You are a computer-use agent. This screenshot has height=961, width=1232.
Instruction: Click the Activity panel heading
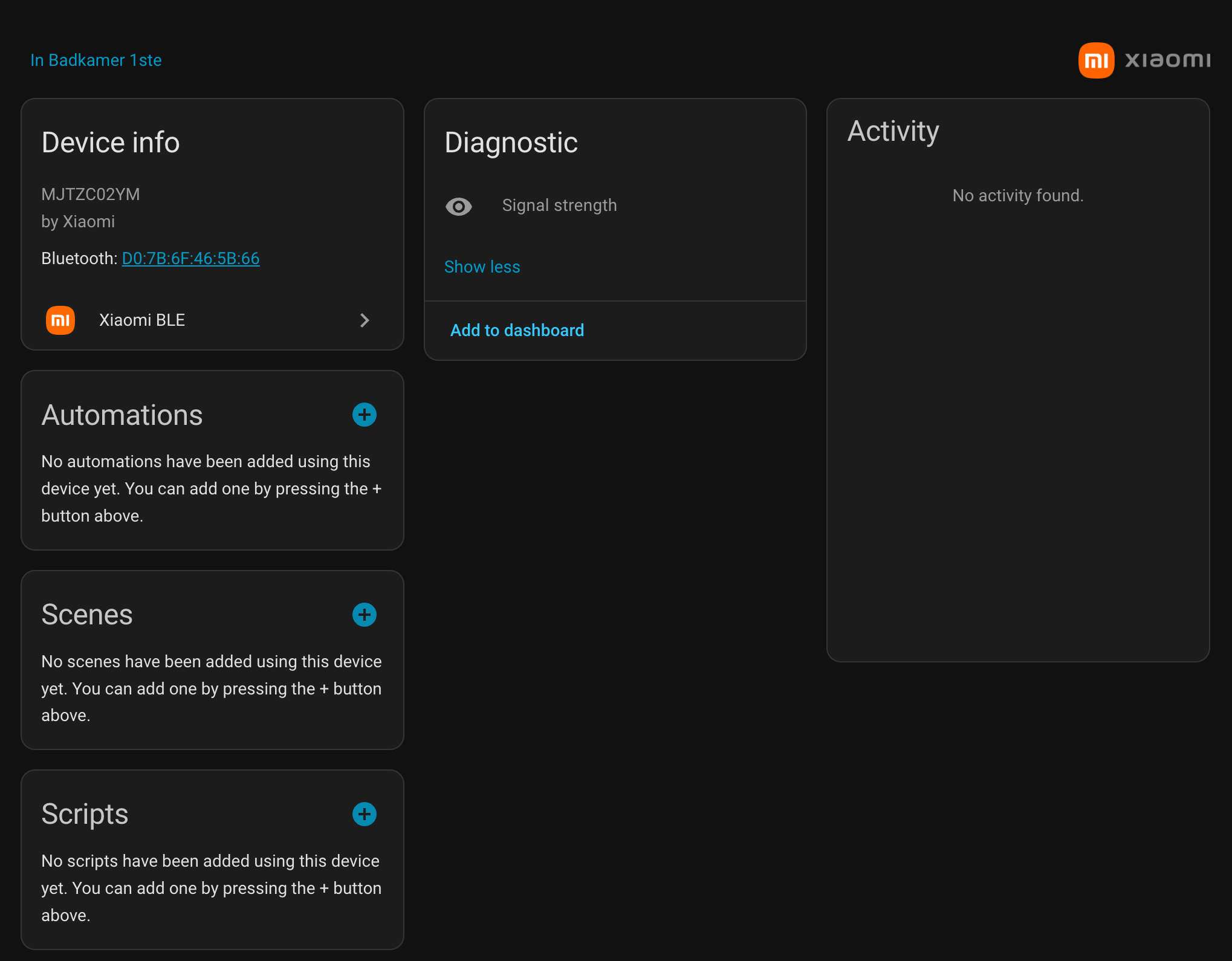point(893,131)
